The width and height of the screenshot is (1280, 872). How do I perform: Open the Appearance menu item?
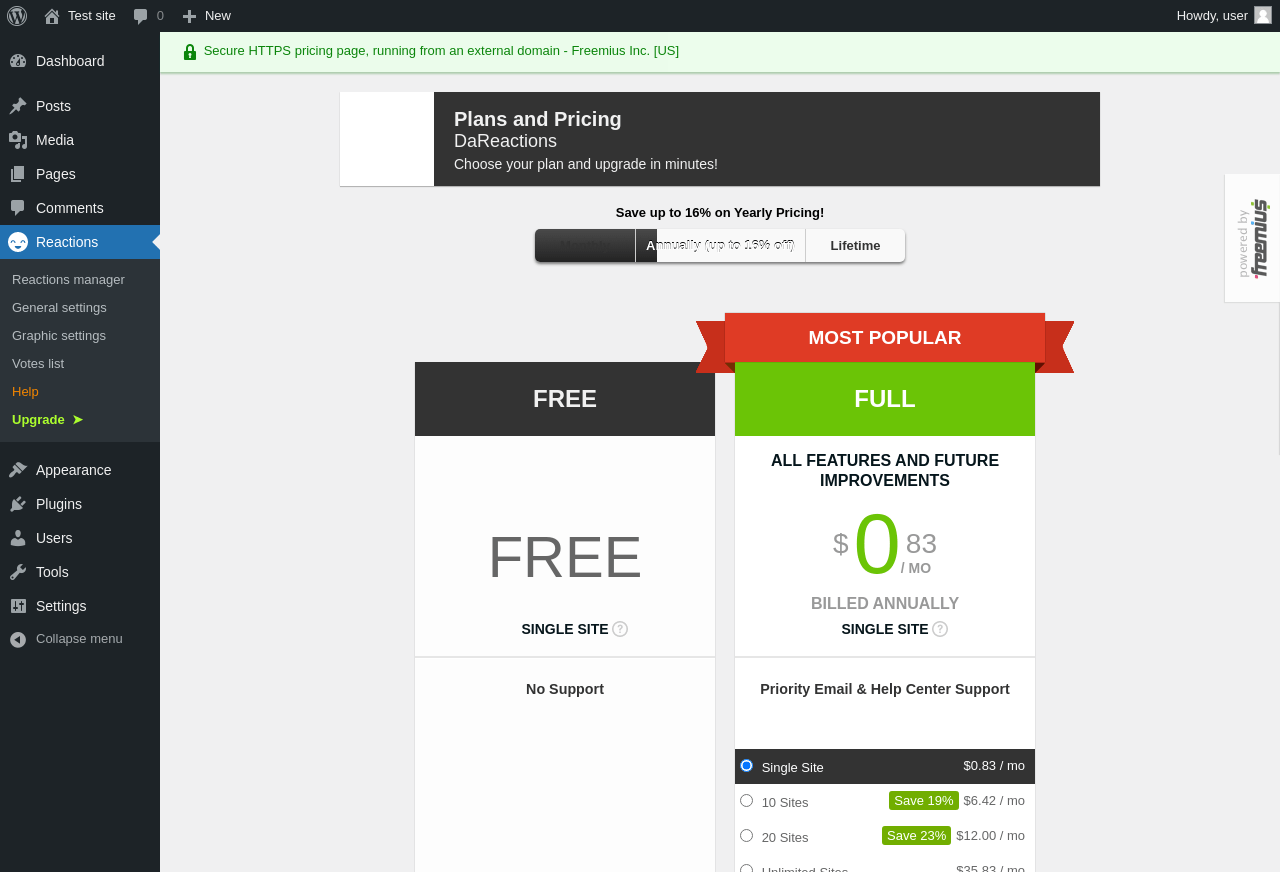point(80,470)
